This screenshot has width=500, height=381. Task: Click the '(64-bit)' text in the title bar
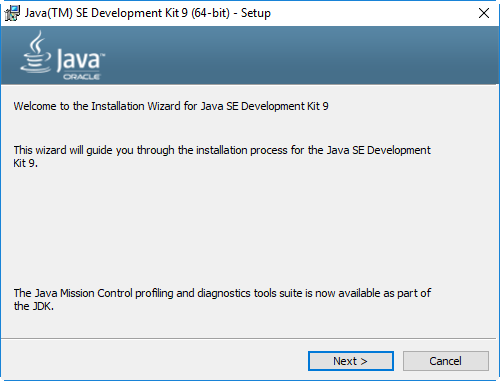tap(211, 13)
